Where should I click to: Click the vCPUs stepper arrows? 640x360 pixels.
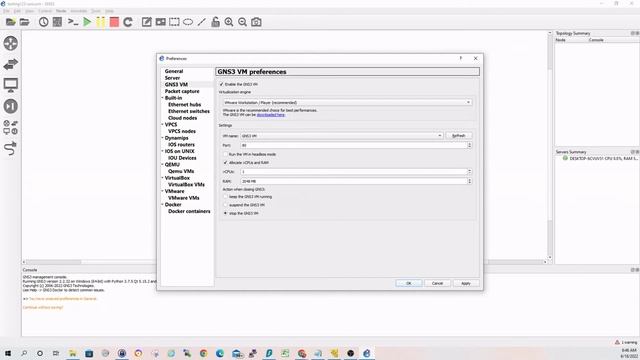(x=469, y=172)
